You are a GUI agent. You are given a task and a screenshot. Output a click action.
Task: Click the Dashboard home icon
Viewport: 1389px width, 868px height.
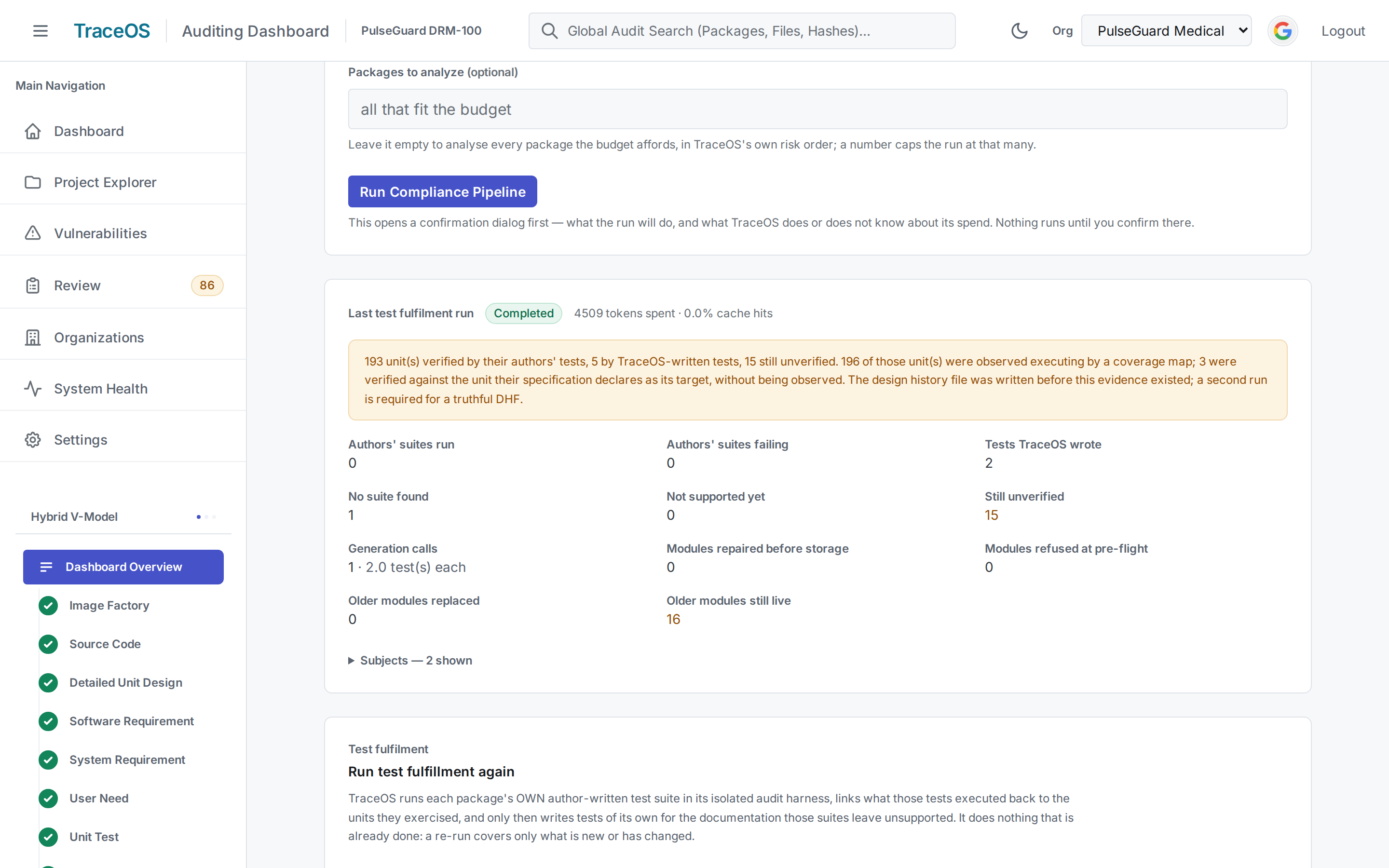(33, 132)
